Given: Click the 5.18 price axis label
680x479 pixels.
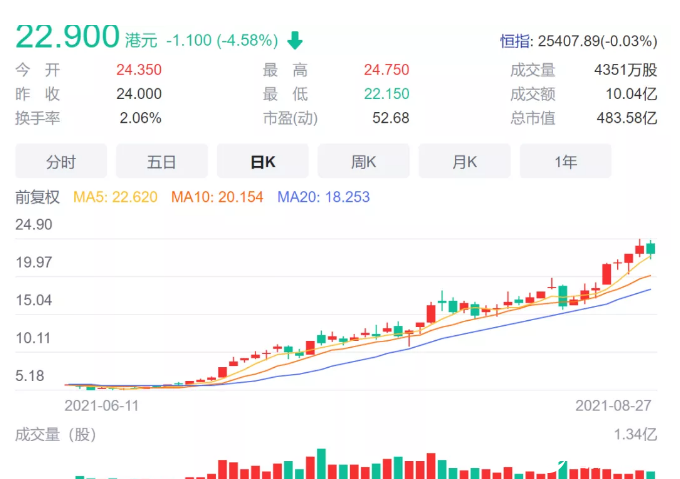Looking at the screenshot, I should point(30,375).
